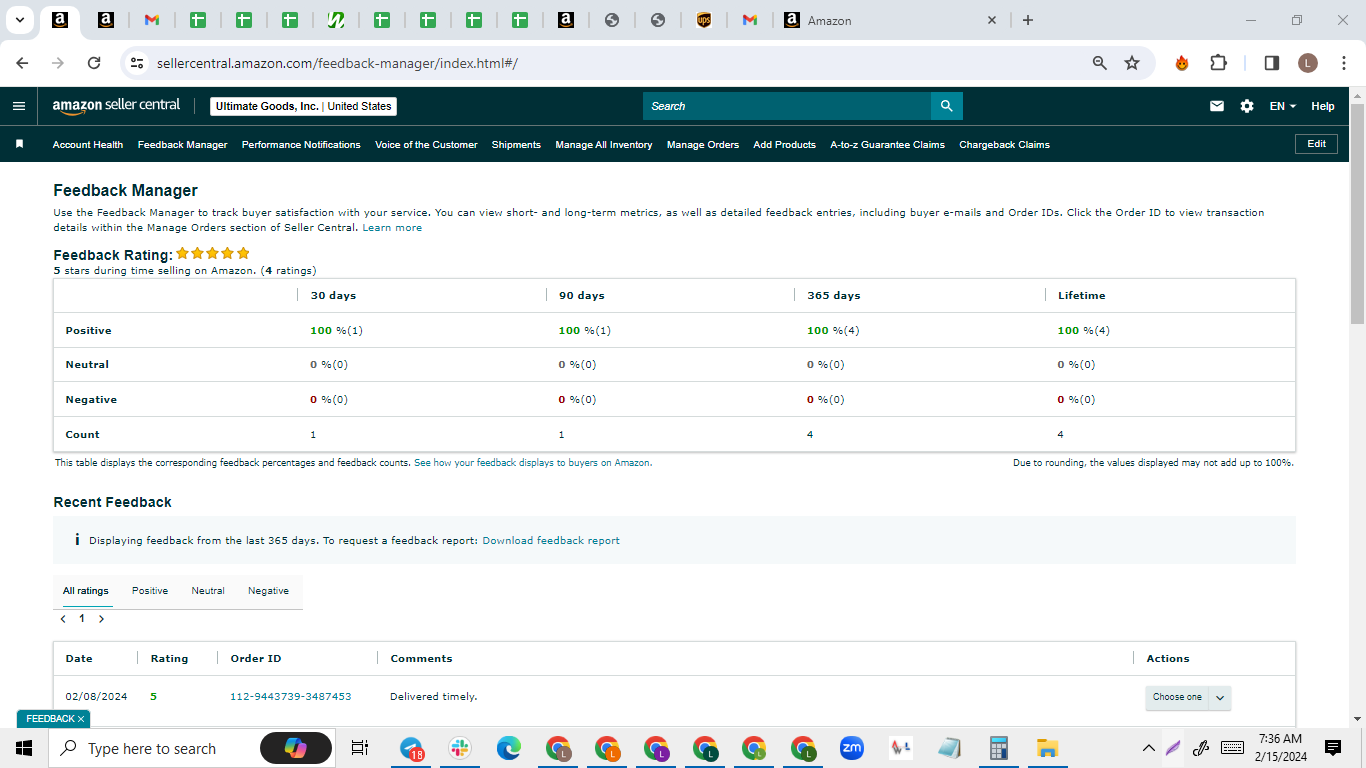Expand the EN language dropdown

(x=1282, y=106)
